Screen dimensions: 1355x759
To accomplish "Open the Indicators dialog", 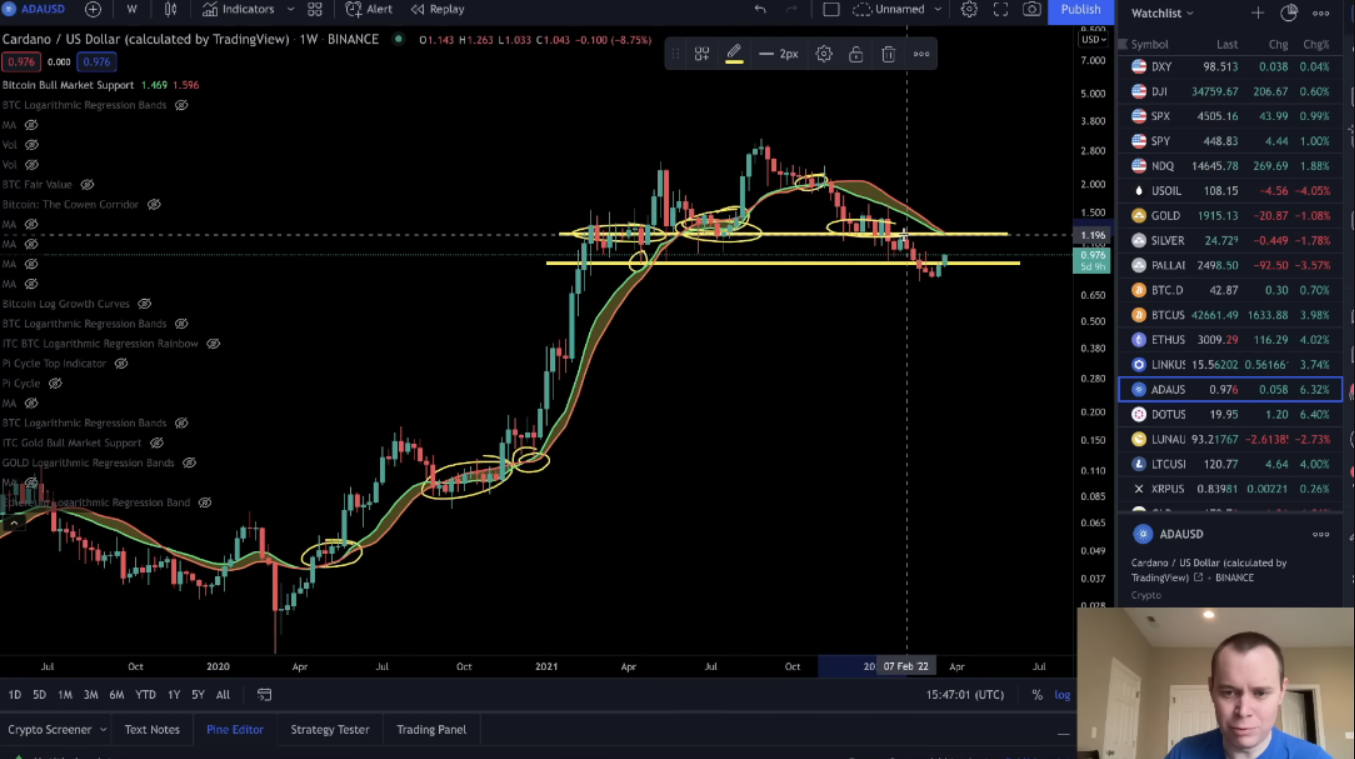I will coord(238,9).
